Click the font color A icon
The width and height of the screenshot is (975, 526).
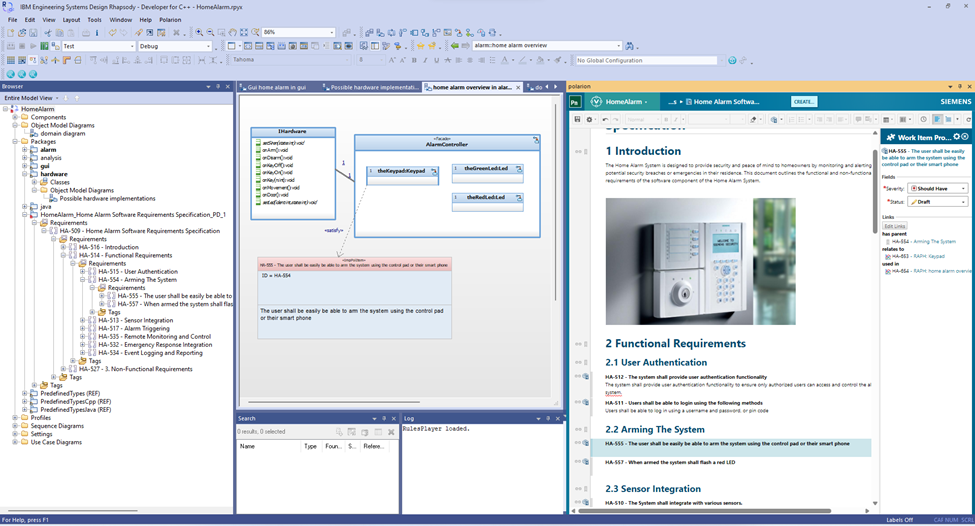pos(504,60)
